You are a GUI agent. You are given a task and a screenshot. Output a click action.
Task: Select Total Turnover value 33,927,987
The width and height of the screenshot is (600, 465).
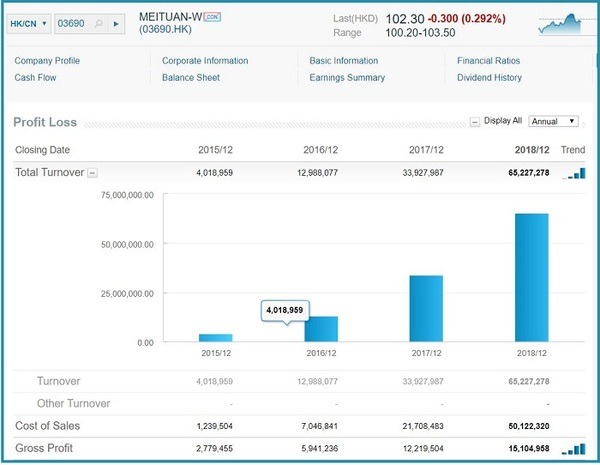tap(423, 173)
